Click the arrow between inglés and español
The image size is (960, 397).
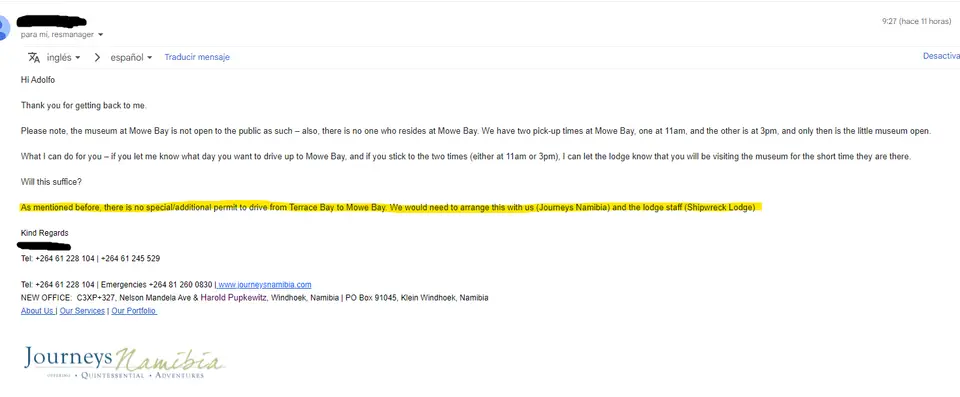tap(97, 58)
